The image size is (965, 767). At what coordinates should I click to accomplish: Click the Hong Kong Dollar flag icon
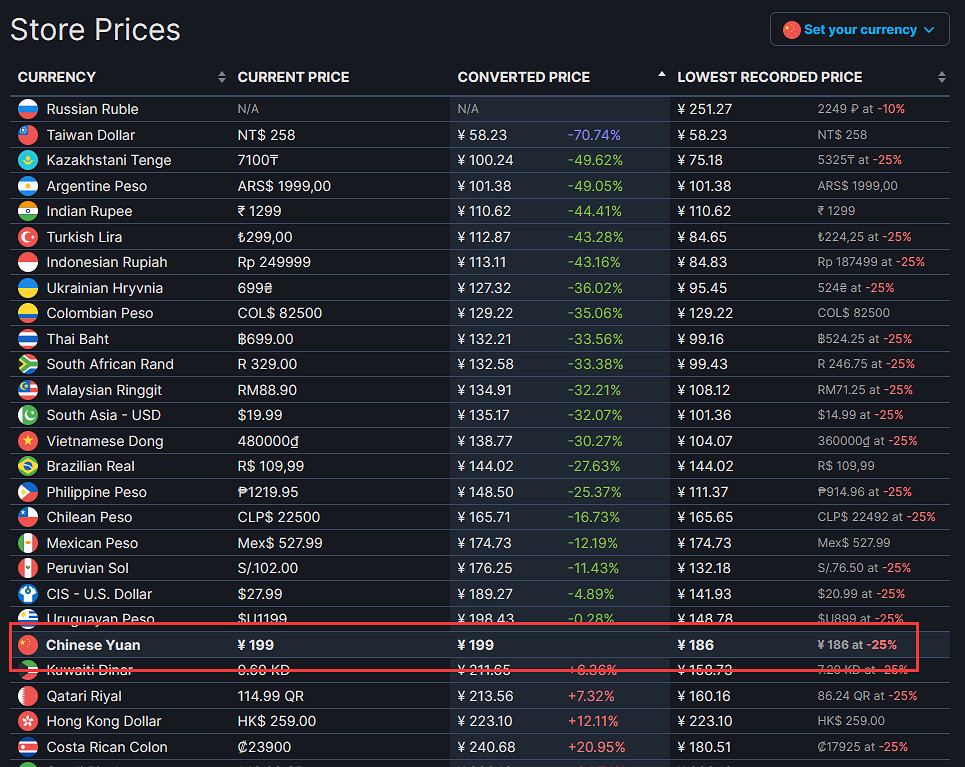[28, 721]
